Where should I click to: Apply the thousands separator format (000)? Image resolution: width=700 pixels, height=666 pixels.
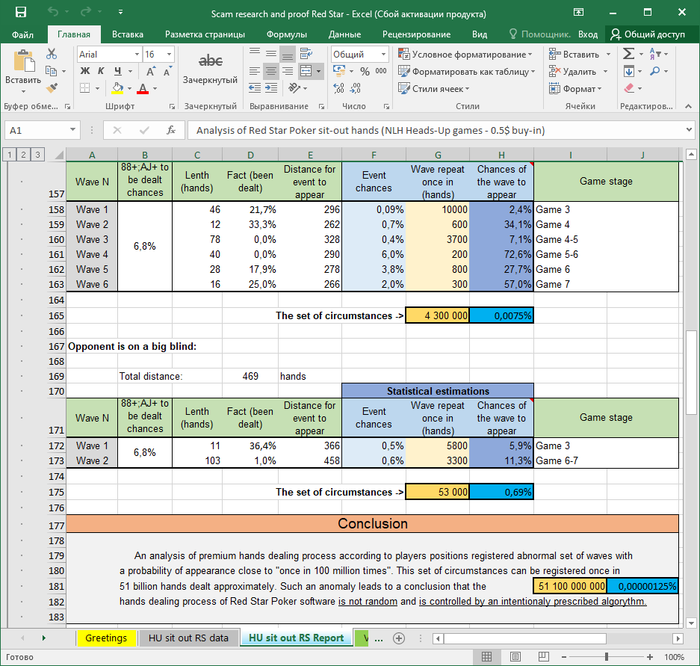(381, 71)
